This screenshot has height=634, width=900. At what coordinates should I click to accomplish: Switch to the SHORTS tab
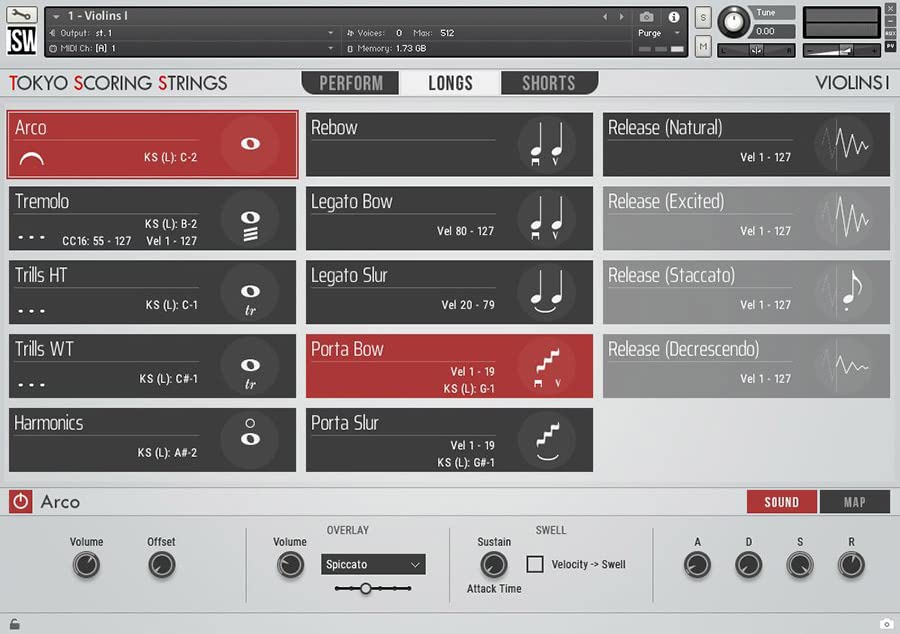pyautogui.click(x=548, y=83)
